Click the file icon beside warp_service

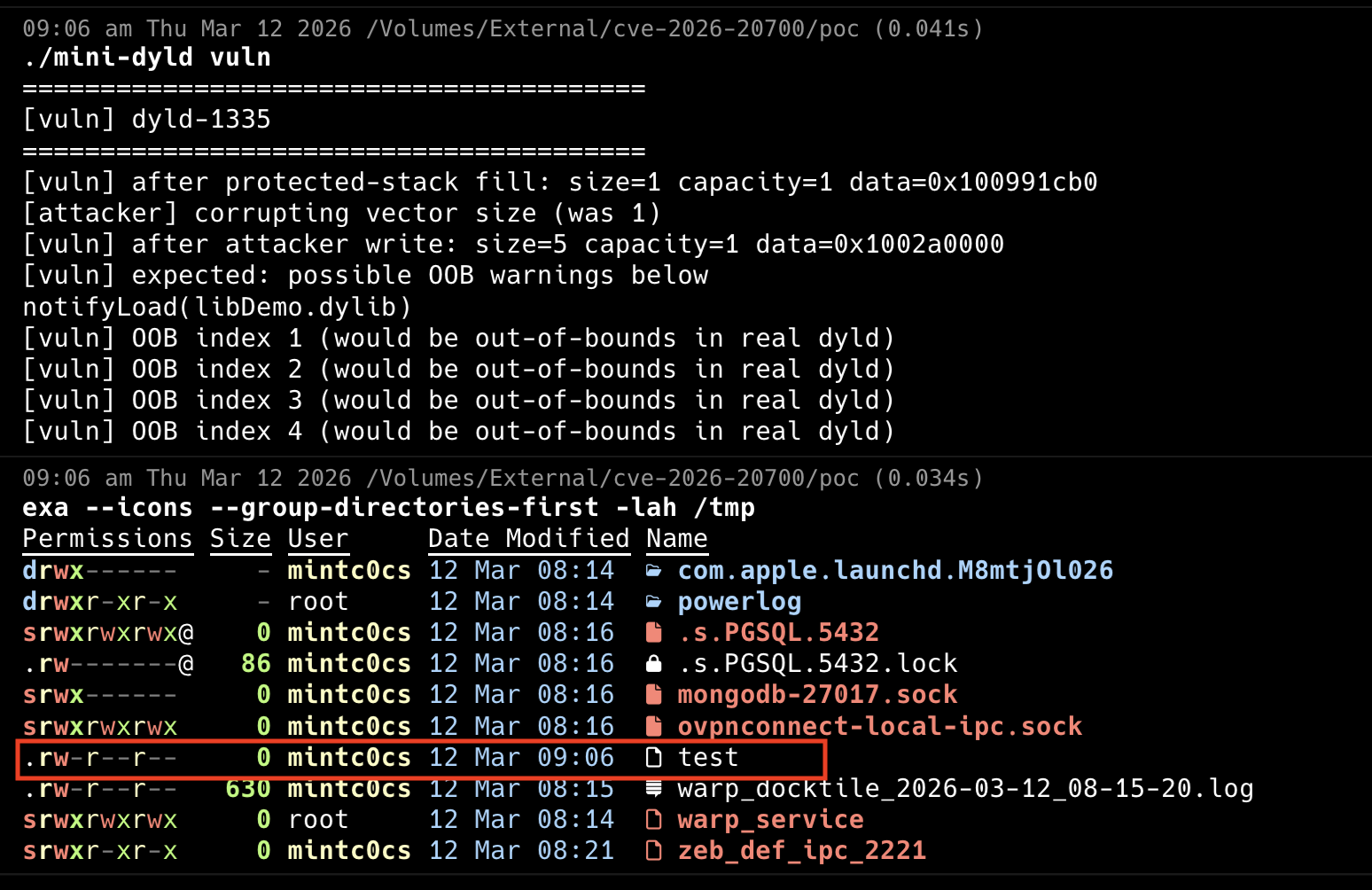pyautogui.click(x=654, y=819)
